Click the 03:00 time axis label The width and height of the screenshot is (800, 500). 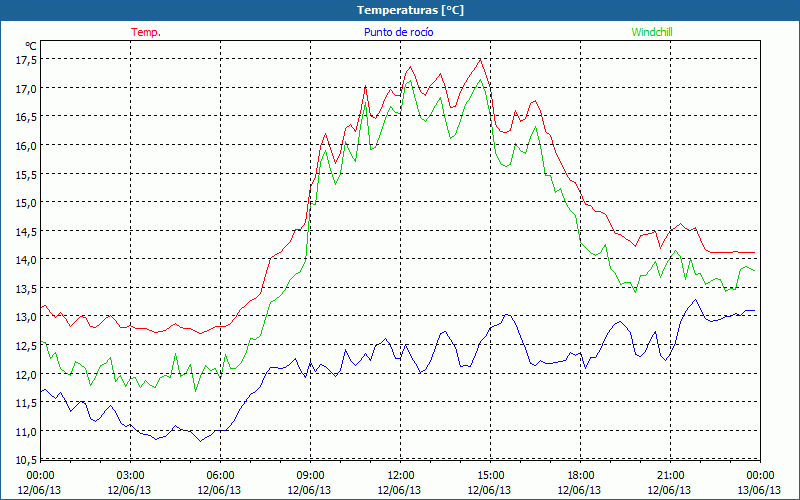coord(130,476)
